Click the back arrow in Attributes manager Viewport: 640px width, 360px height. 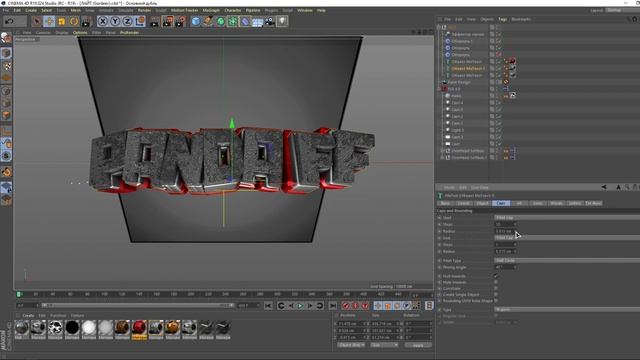tap(604, 187)
